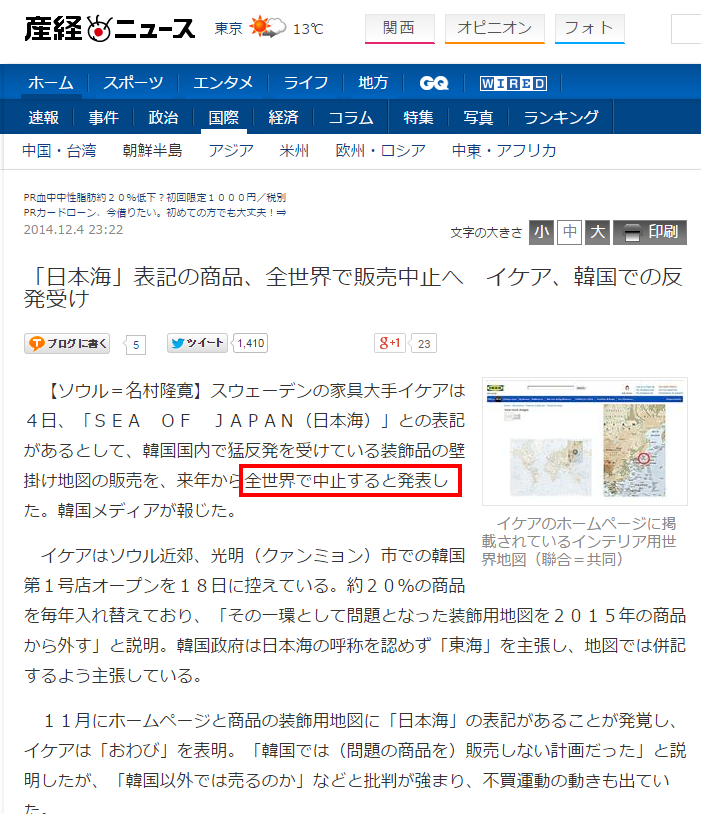Open the 関西 edition tab
The width and height of the screenshot is (701, 814).
click(x=399, y=29)
